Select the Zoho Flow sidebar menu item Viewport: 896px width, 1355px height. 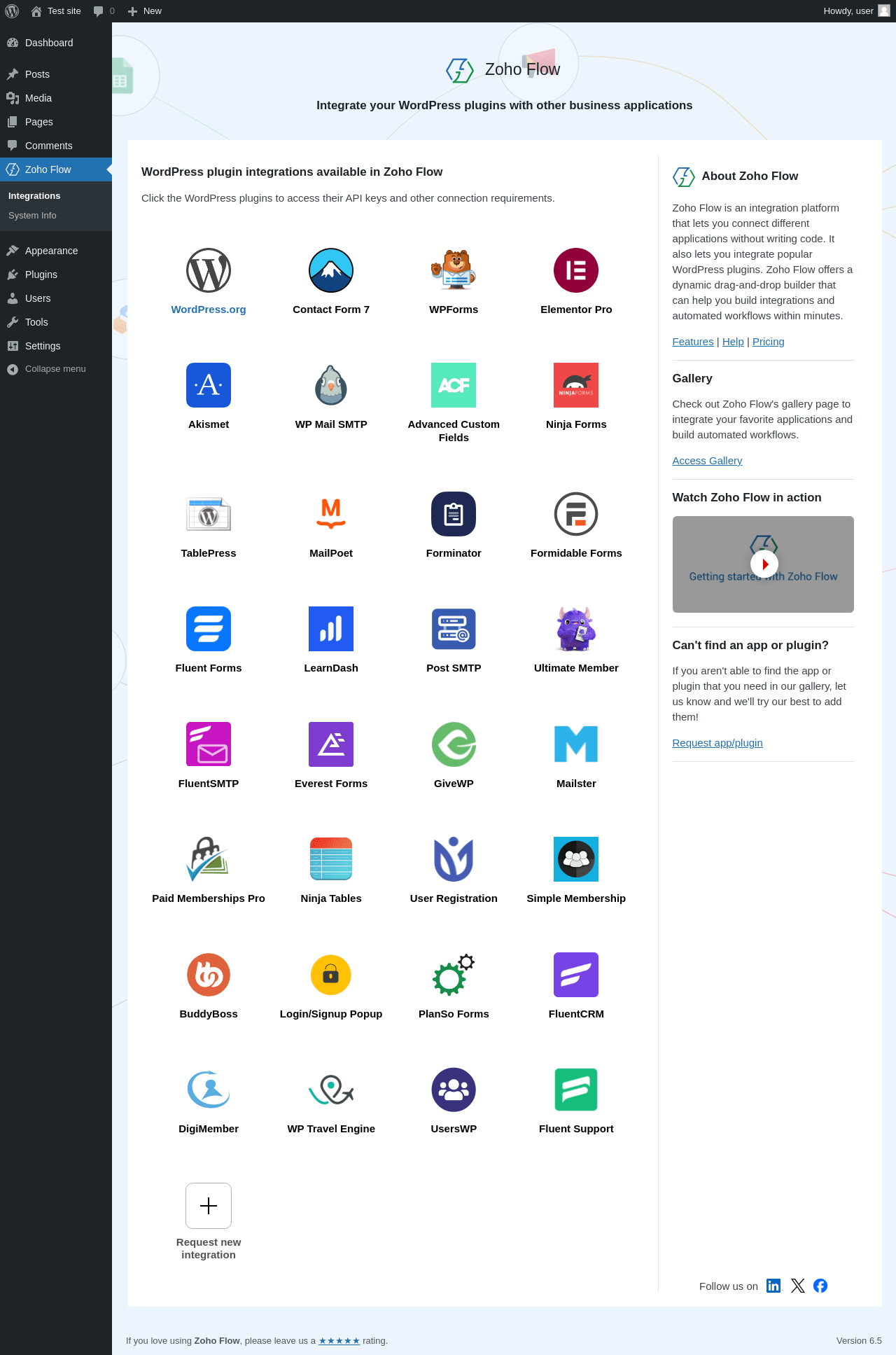56,169
